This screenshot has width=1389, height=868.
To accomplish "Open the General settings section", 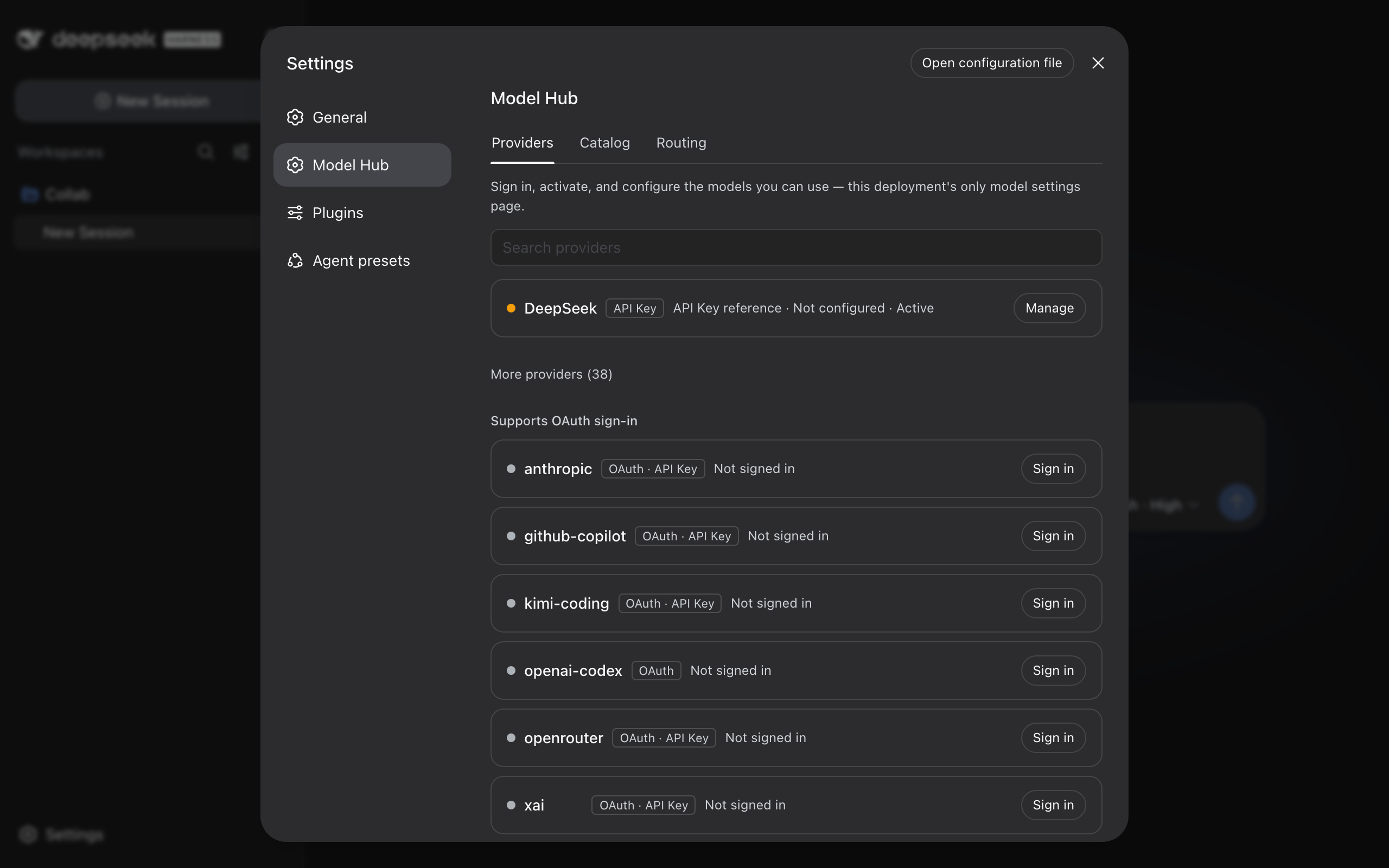I will coord(362,117).
